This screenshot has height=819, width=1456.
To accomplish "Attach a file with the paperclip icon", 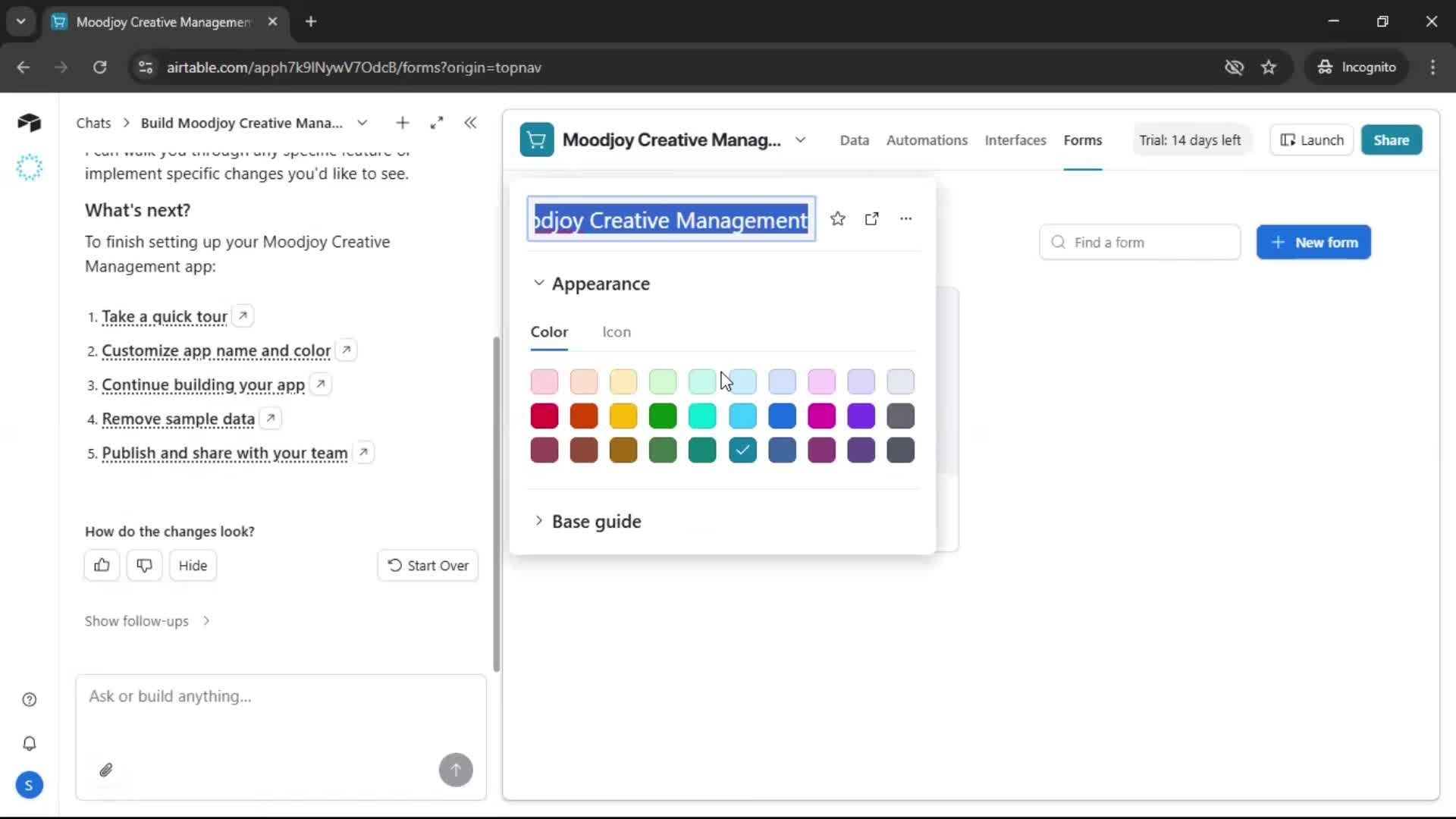I will 105,770.
